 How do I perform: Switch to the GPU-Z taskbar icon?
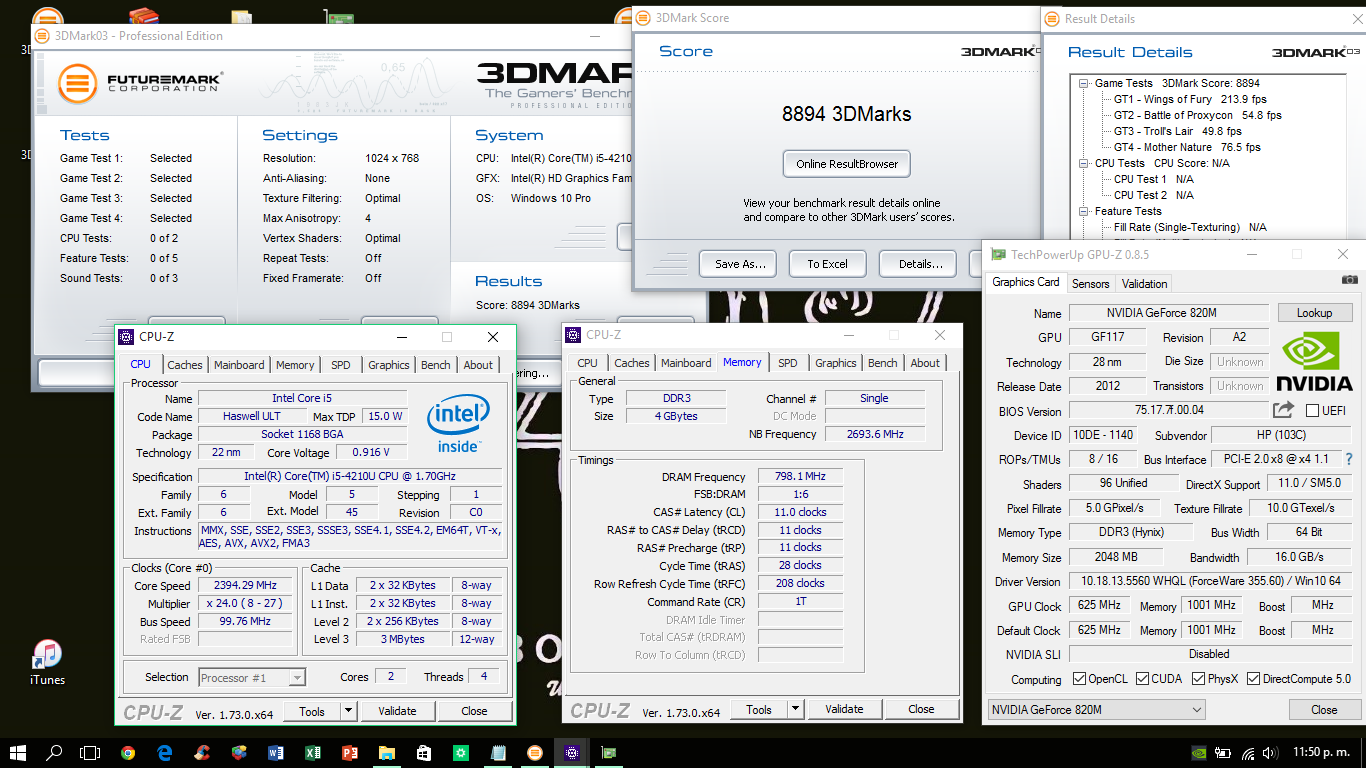click(608, 753)
